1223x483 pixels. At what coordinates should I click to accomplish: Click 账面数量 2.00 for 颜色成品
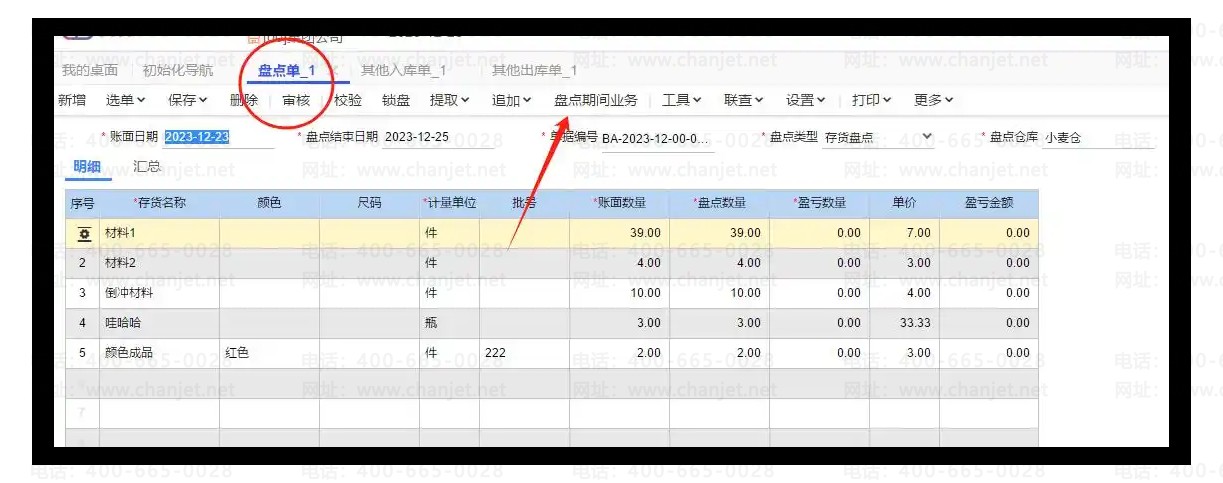coord(619,353)
